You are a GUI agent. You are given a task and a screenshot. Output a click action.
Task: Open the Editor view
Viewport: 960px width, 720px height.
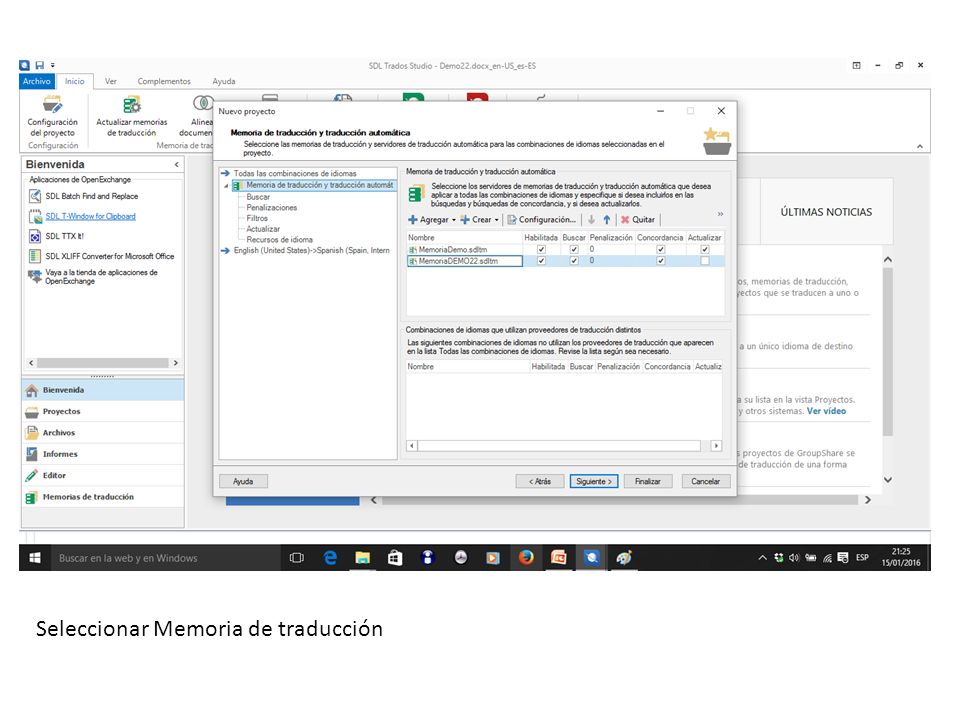pyautogui.click(x=102, y=476)
